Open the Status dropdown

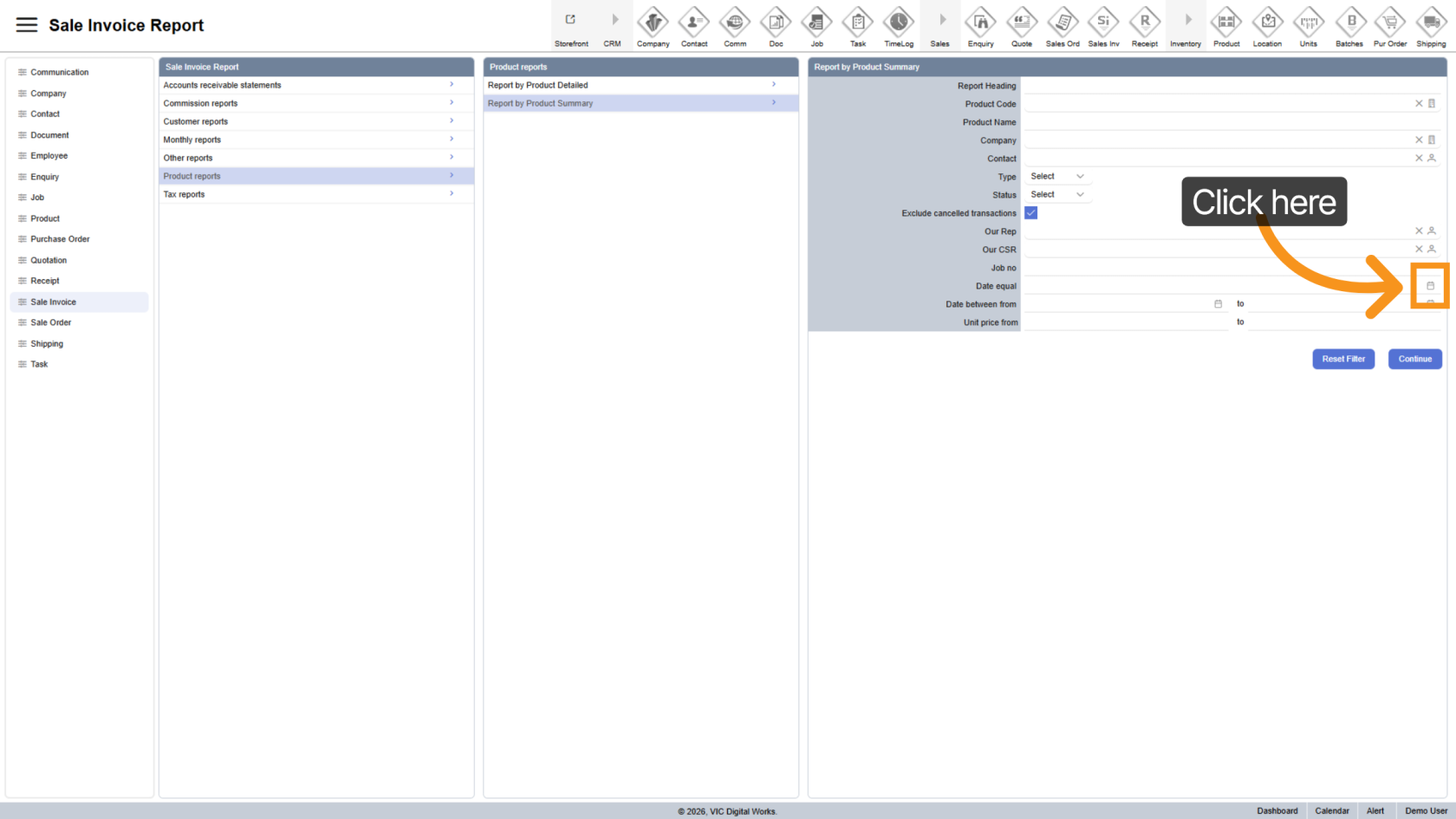(x=1056, y=195)
